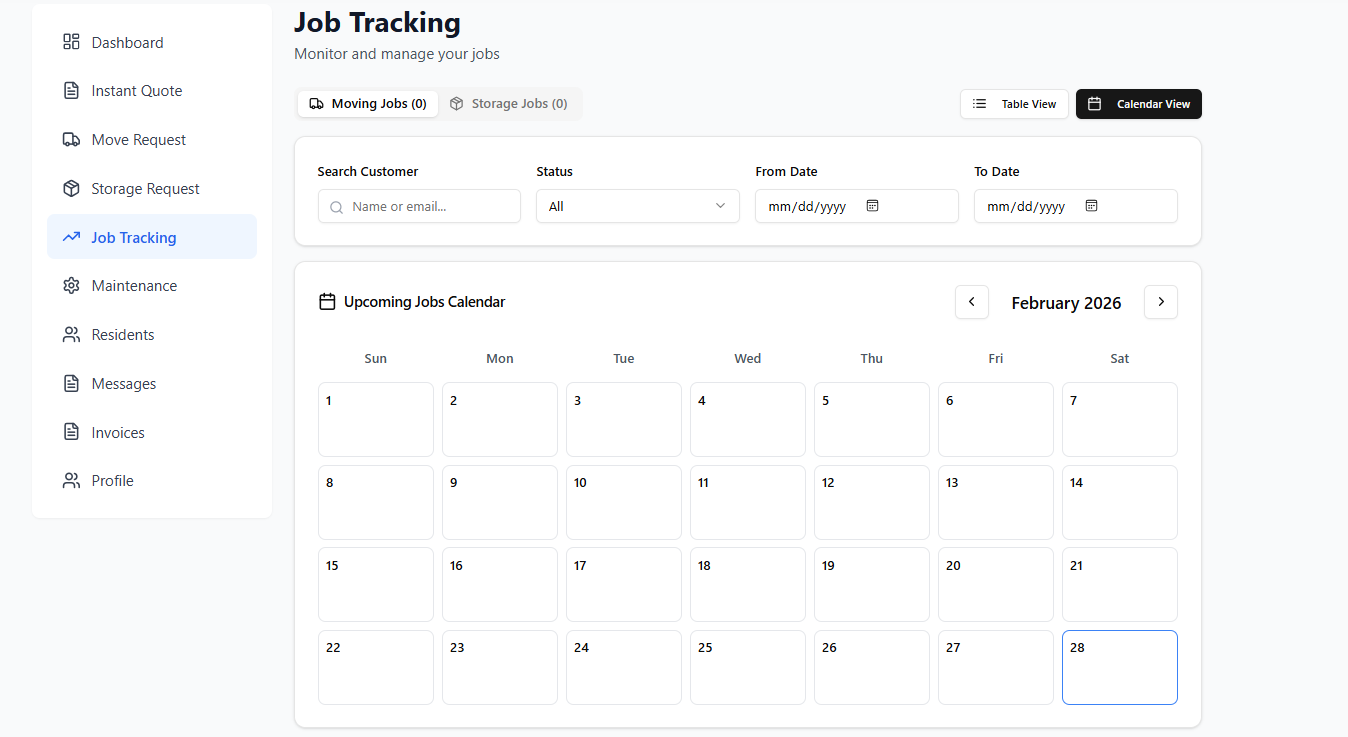Switch to the Storage Jobs tab

[510, 103]
